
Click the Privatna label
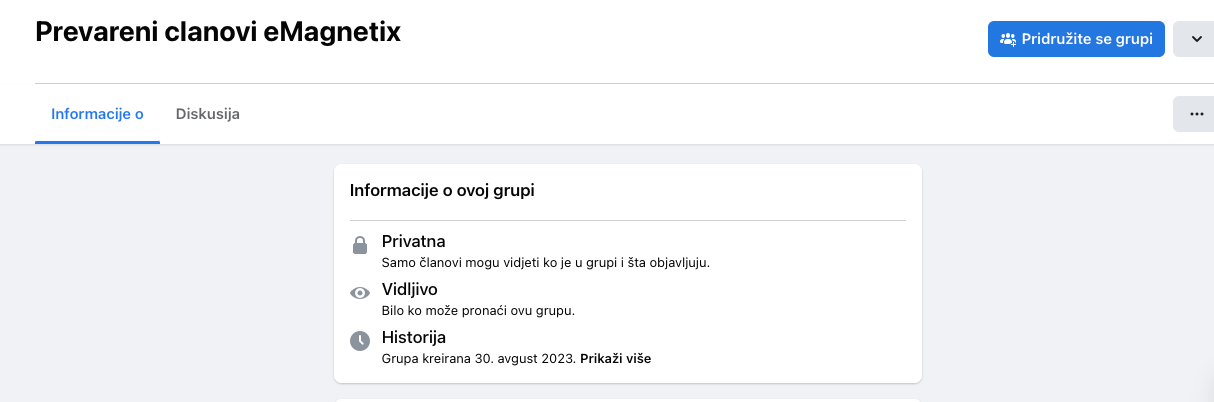(x=413, y=241)
